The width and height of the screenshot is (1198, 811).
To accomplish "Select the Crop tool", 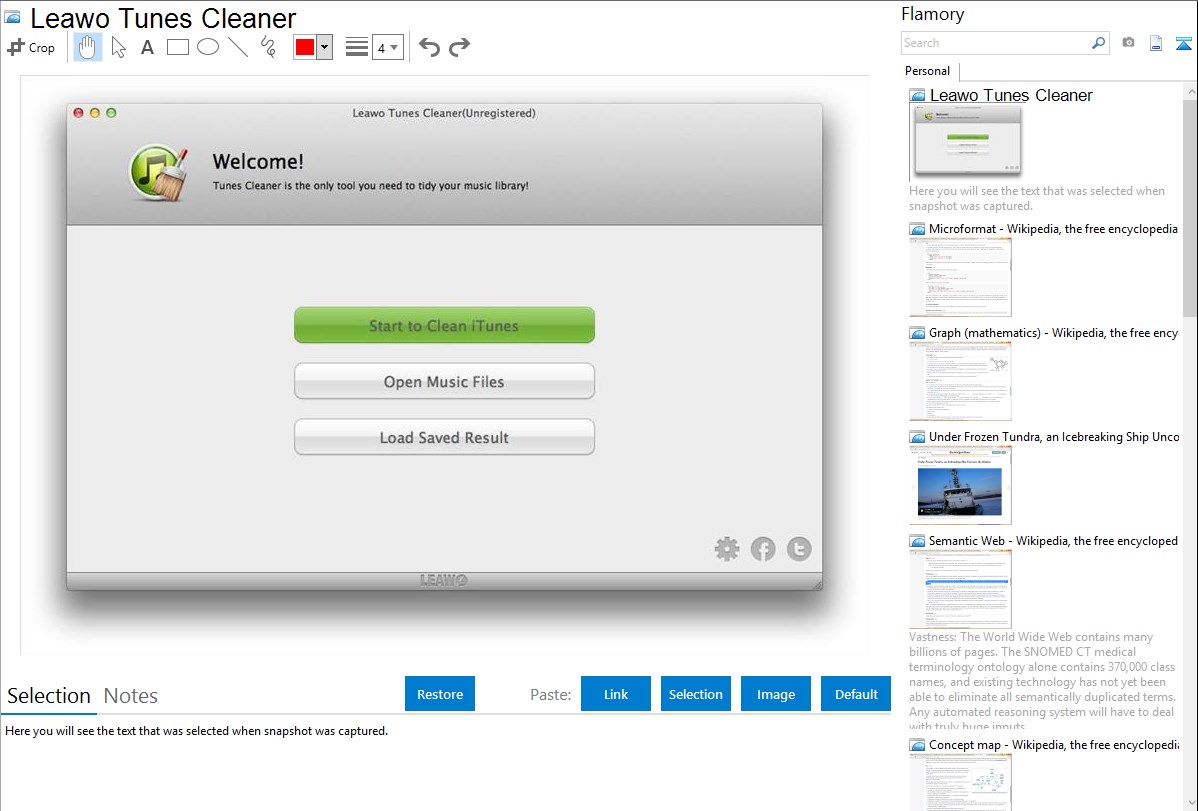I will (x=31, y=47).
